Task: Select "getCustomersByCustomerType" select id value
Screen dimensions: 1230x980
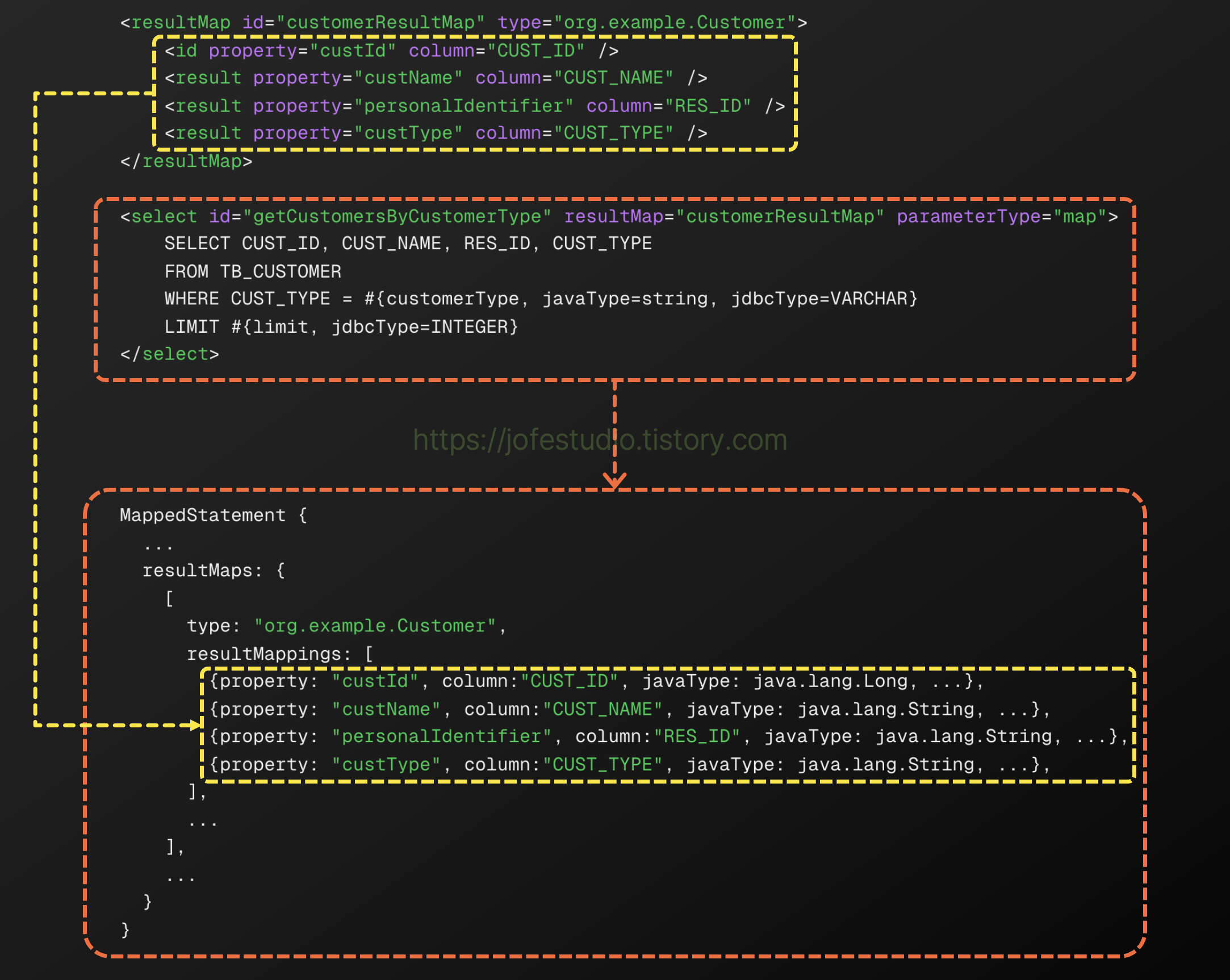Action: 396,217
